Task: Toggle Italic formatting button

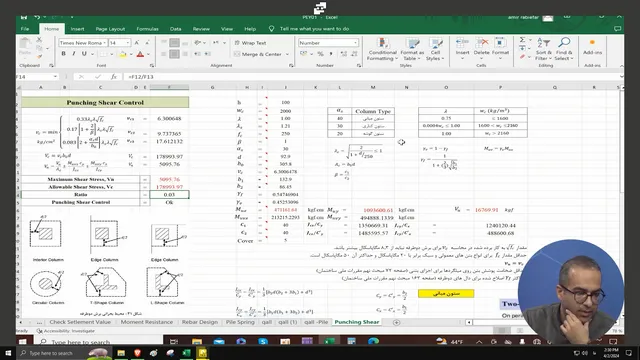Action: pos(73,54)
